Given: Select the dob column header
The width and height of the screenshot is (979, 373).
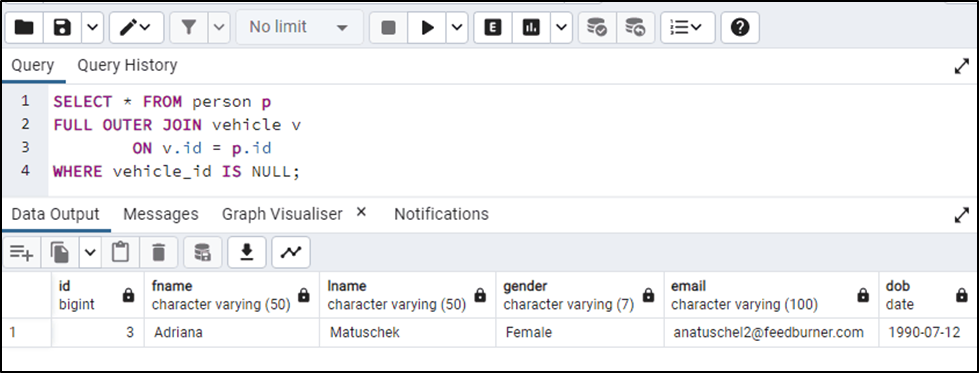Looking at the screenshot, I should coord(927,295).
